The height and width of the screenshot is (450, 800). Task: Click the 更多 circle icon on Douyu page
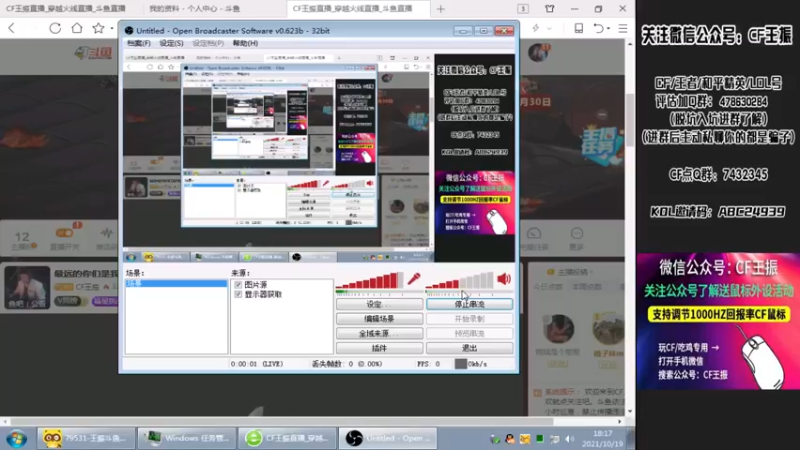click(x=577, y=234)
